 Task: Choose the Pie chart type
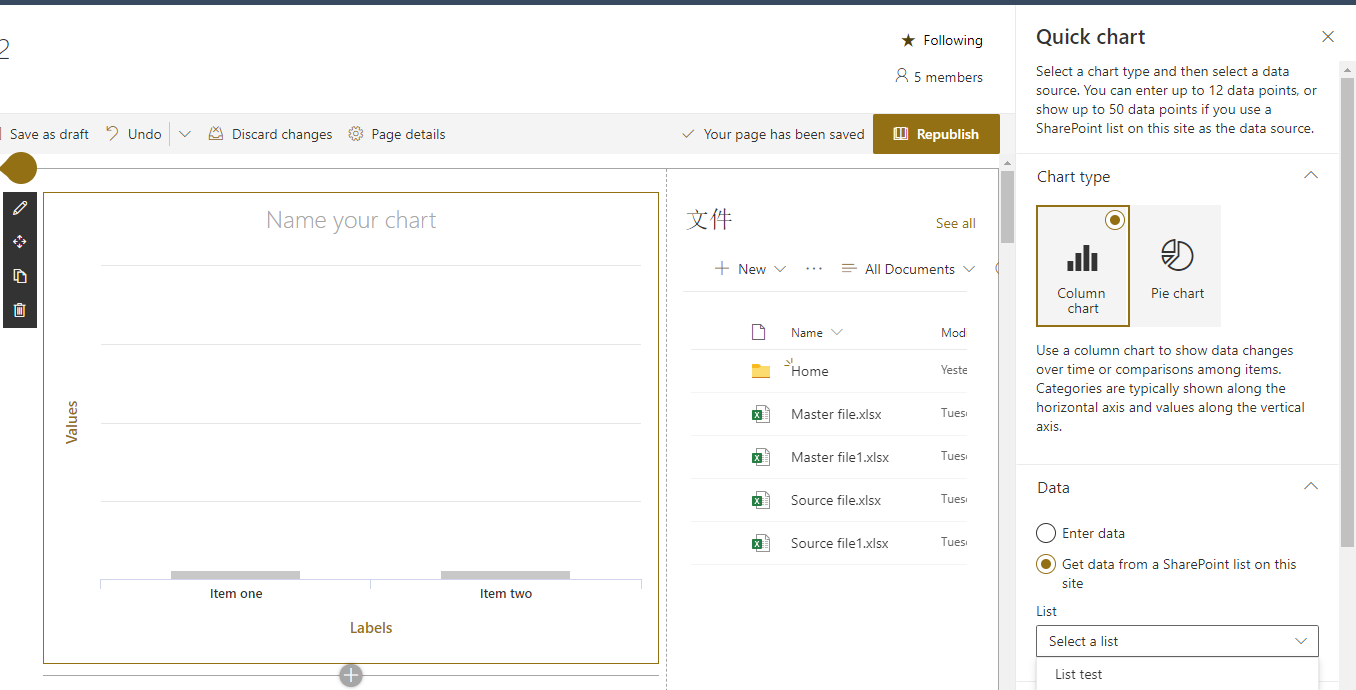coord(1177,266)
